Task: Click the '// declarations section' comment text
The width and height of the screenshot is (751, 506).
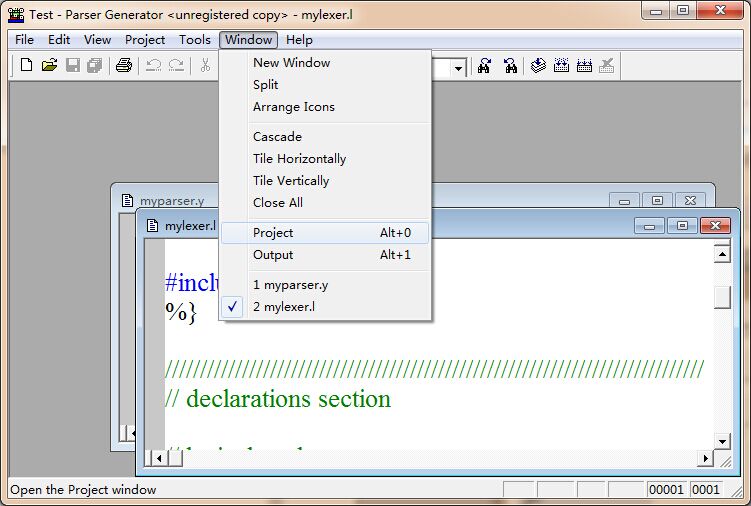Action: click(278, 399)
